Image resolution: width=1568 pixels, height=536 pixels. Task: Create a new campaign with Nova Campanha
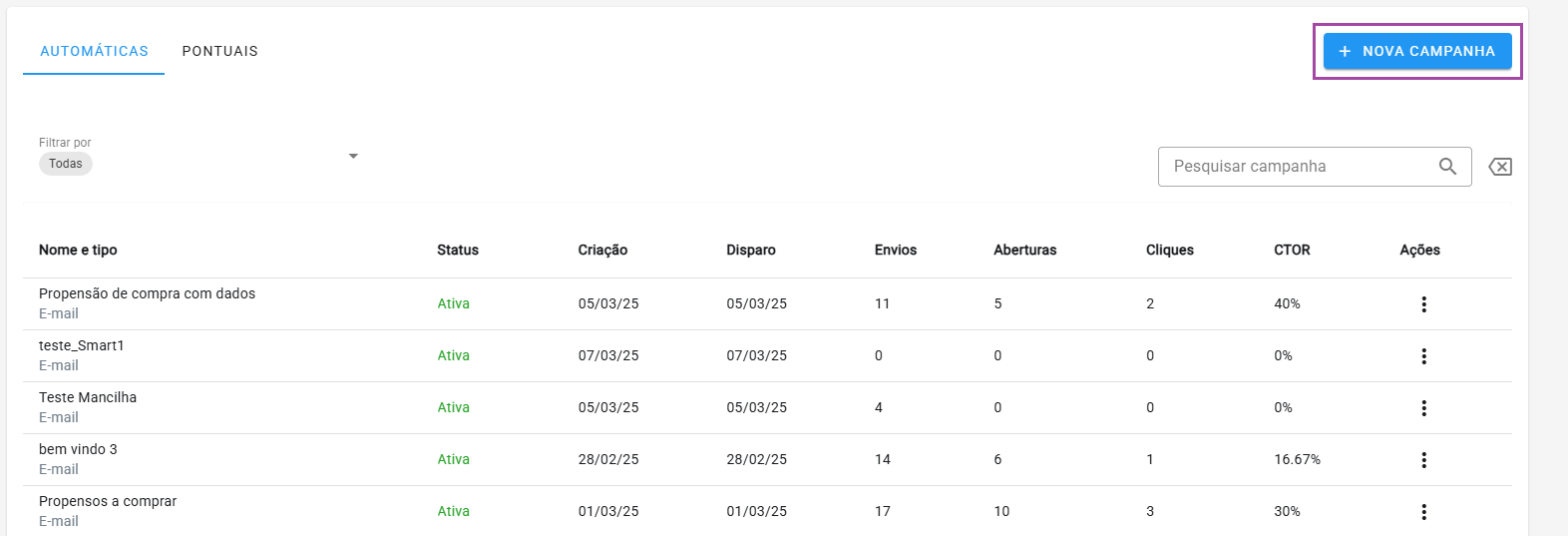[x=1417, y=51]
